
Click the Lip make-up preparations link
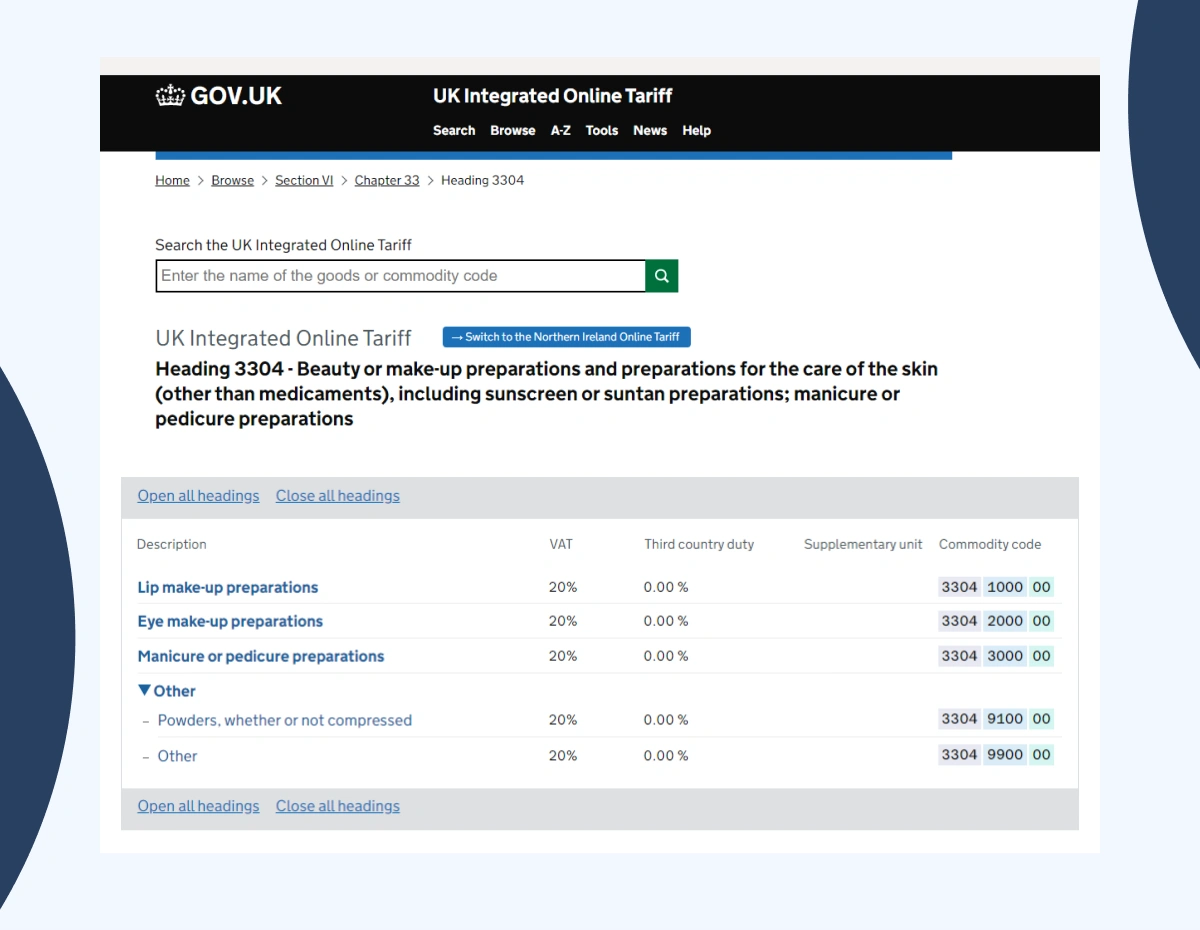pos(228,587)
